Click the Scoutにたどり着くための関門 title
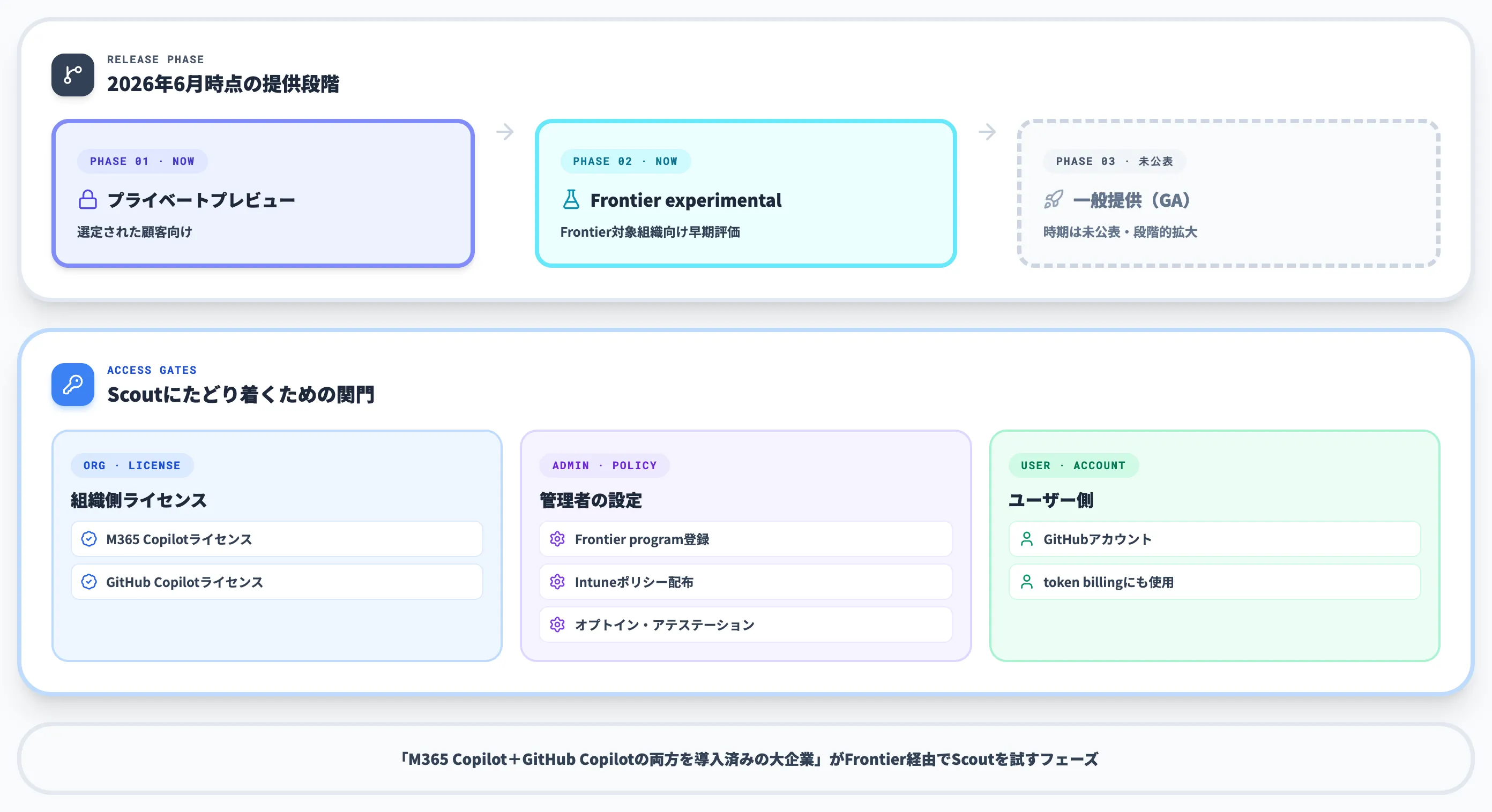This screenshot has width=1492, height=812. coord(241,395)
